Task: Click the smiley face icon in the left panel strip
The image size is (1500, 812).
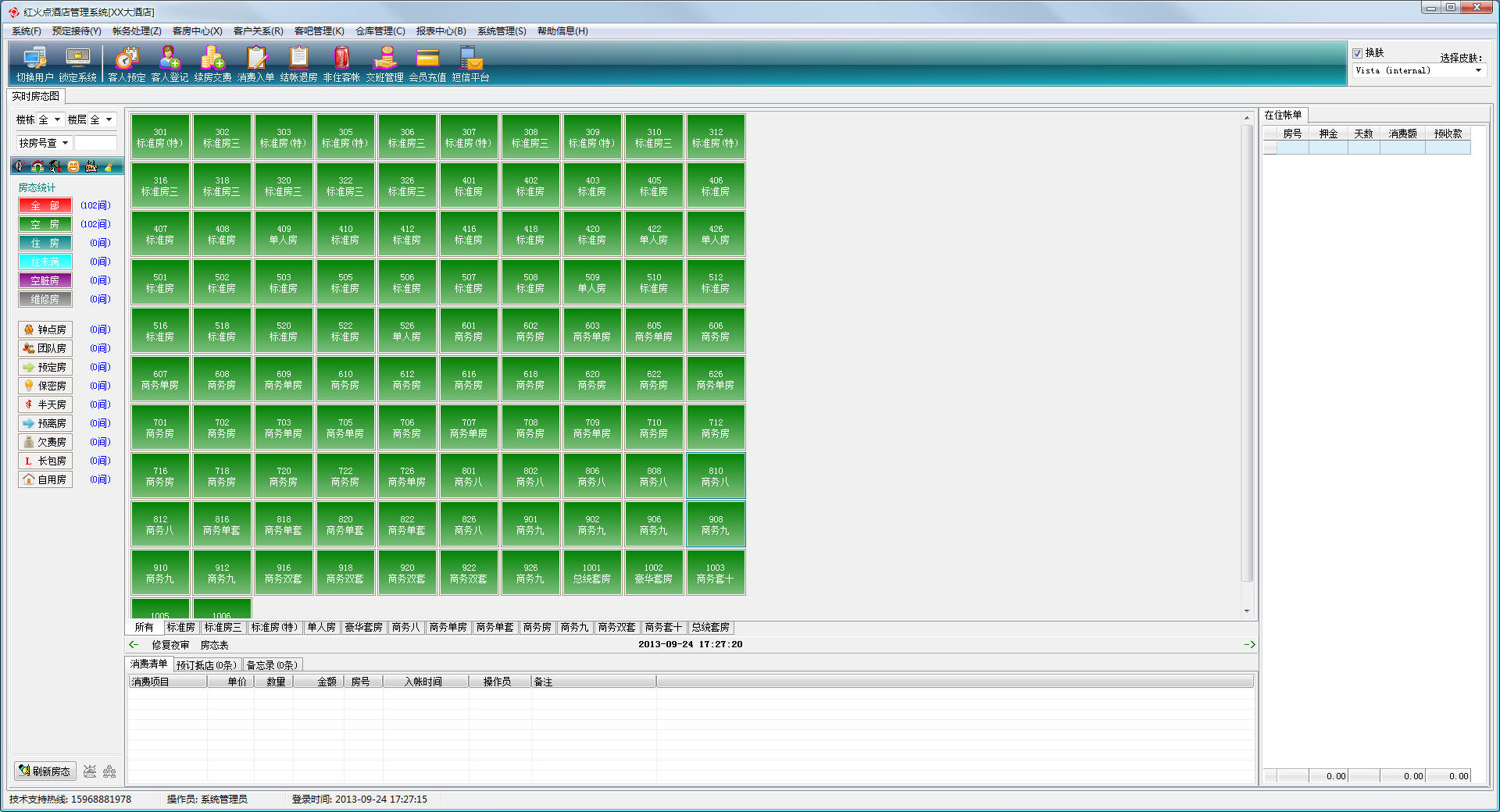Action: click(x=73, y=166)
